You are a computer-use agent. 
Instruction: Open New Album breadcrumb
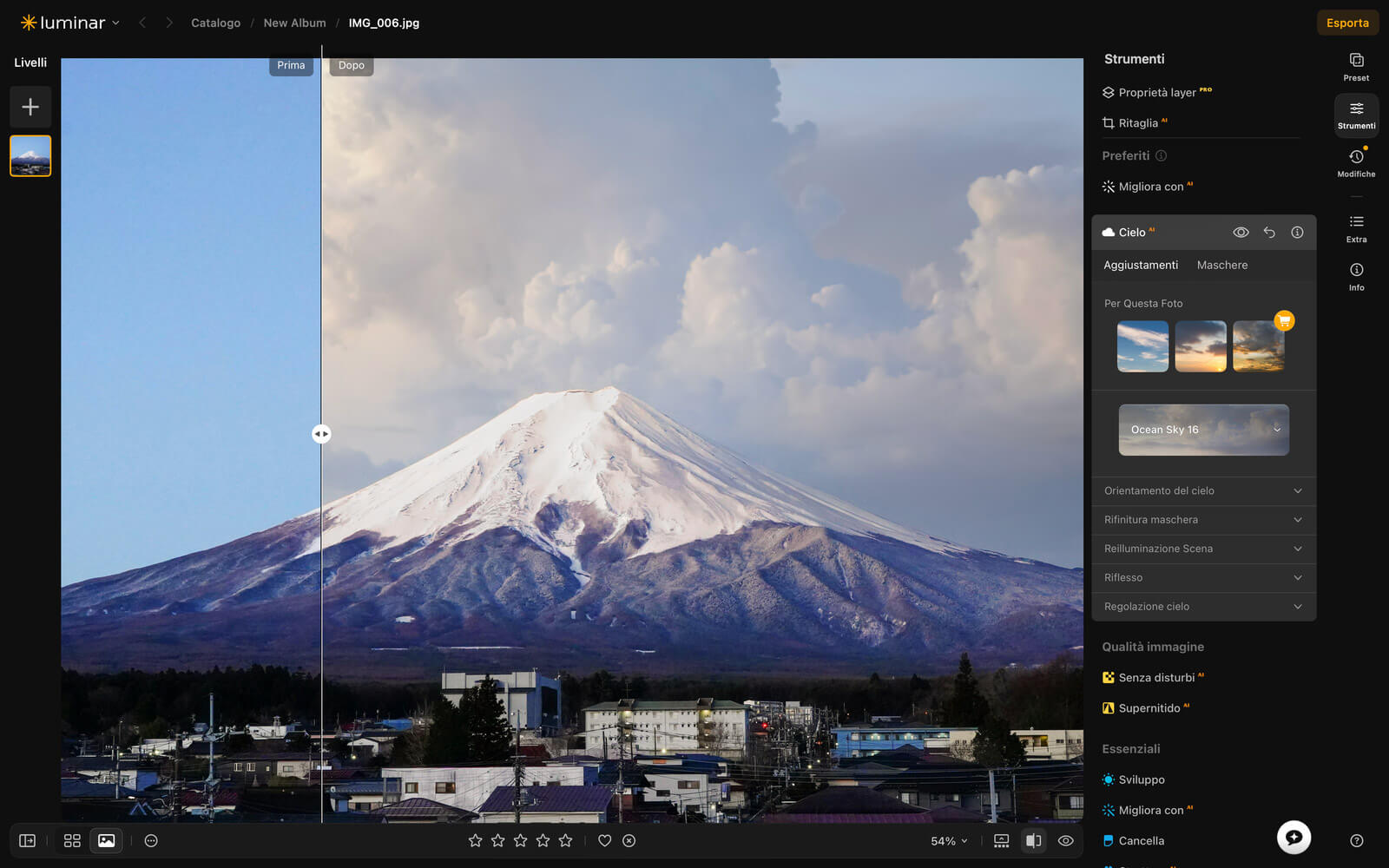(295, 23)
